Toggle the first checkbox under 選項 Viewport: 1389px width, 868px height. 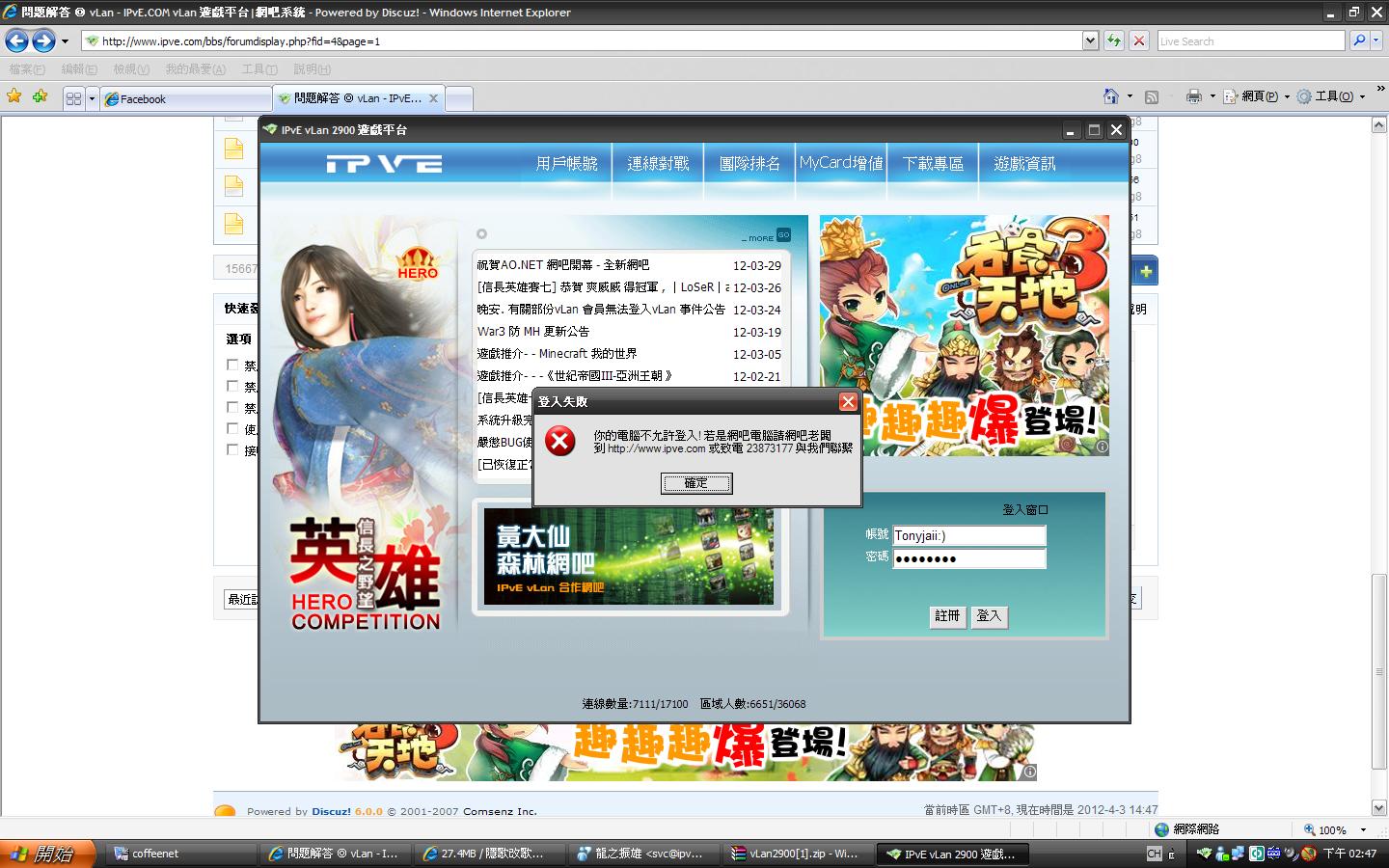[232, 365]
